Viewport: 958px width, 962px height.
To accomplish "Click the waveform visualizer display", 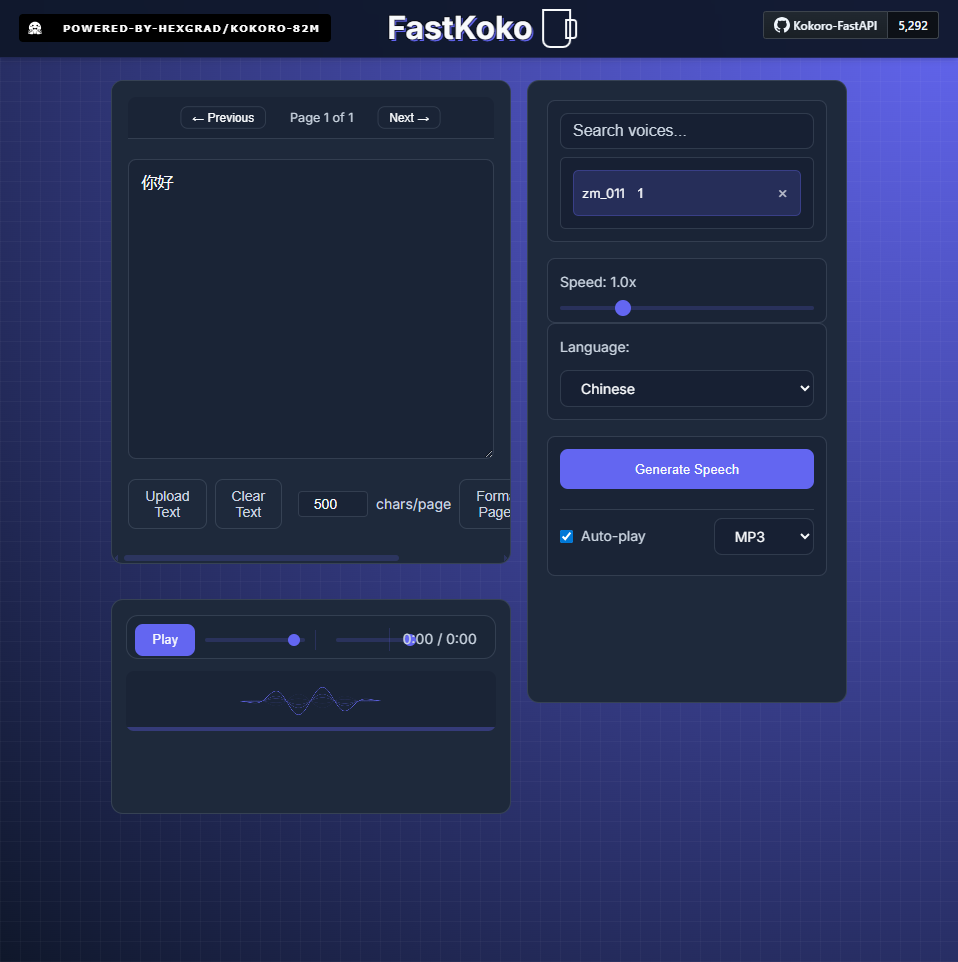I will click(x=311, y=700).
